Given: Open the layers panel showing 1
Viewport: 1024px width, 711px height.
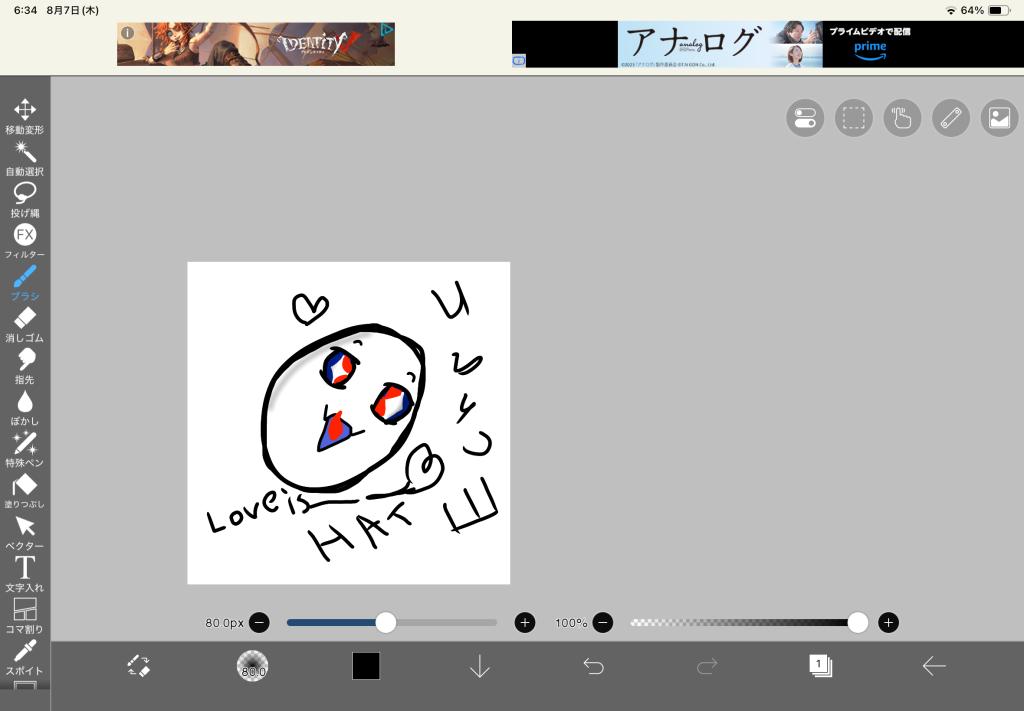Looking at the screenshot, I should click(x=820, y=666).
